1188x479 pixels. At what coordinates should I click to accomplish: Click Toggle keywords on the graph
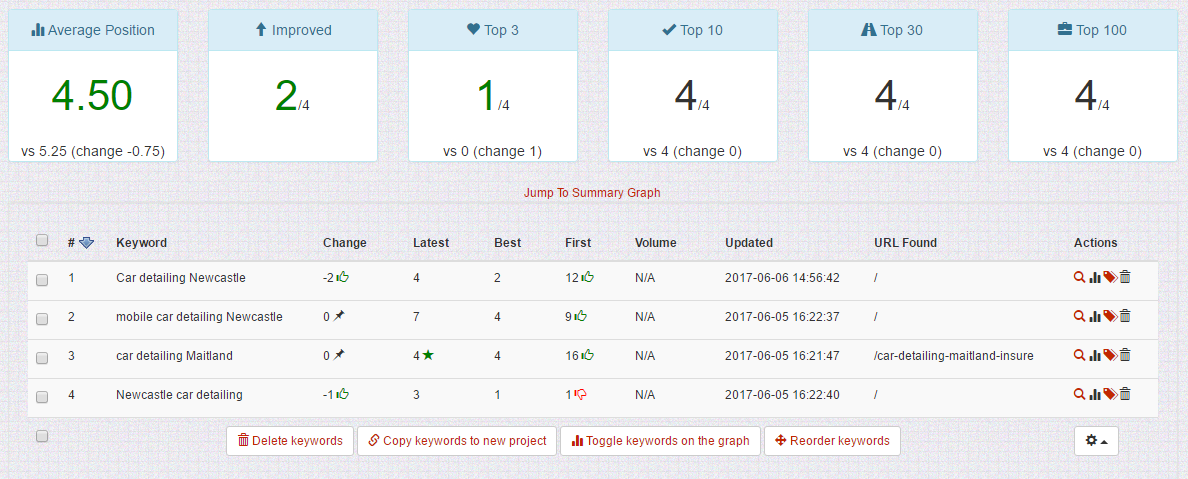coord(660,440)
